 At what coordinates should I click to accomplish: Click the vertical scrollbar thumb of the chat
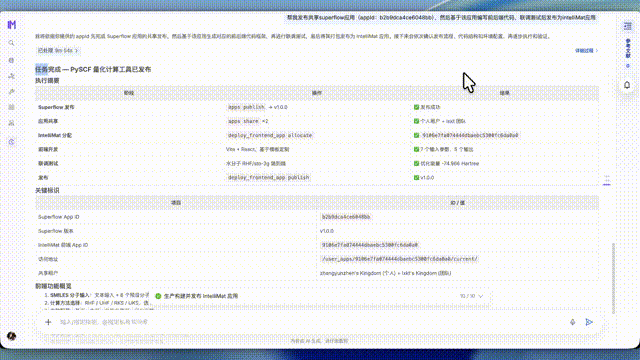pyautogui.click(x=613, y=278)
